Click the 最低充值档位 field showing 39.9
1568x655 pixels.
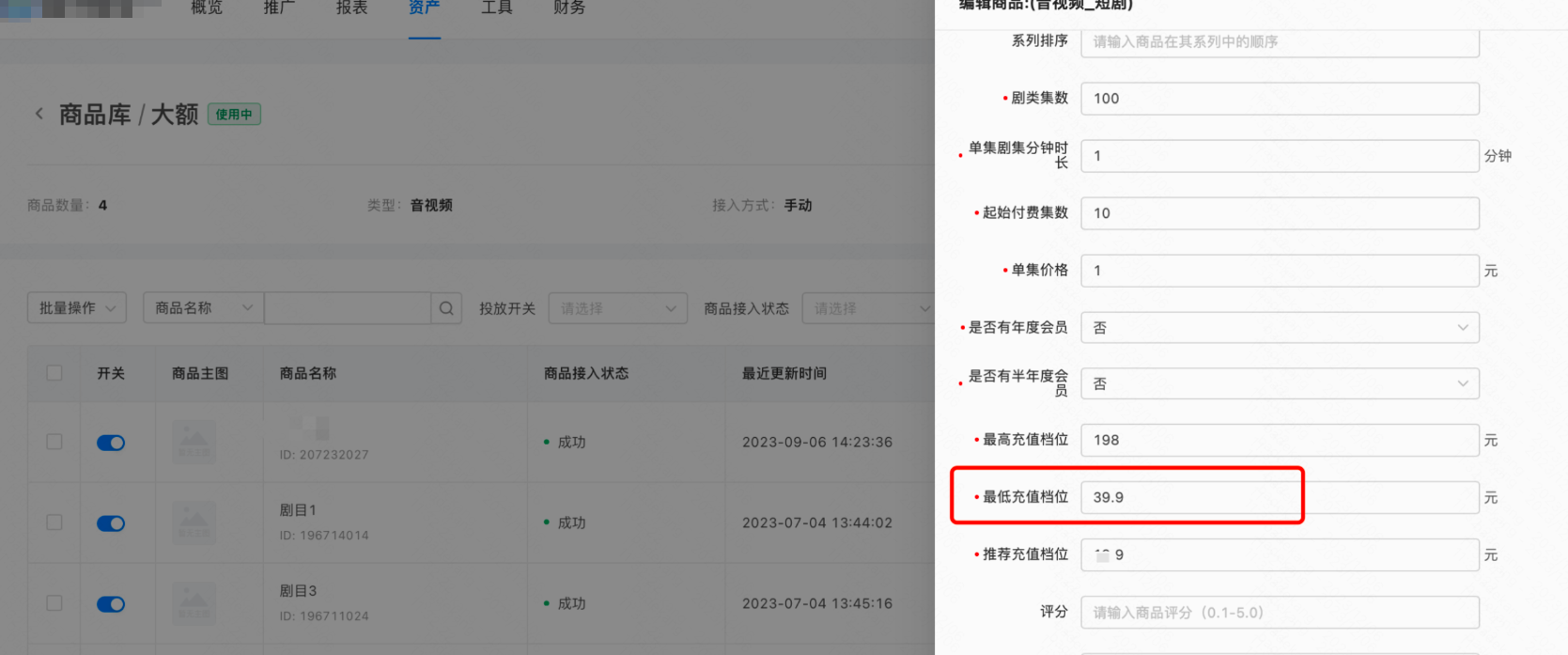coord(1280,497)
